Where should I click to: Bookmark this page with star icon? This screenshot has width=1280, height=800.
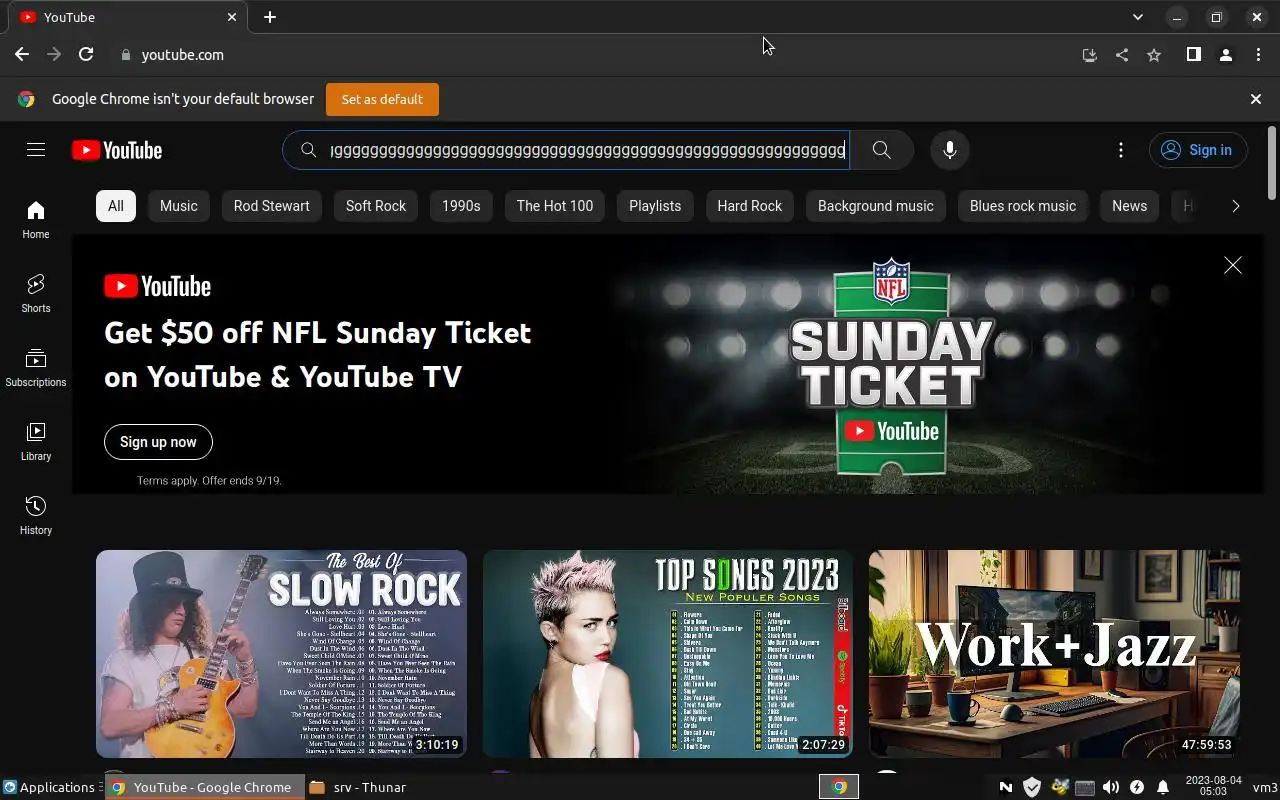pos(1154,55)
